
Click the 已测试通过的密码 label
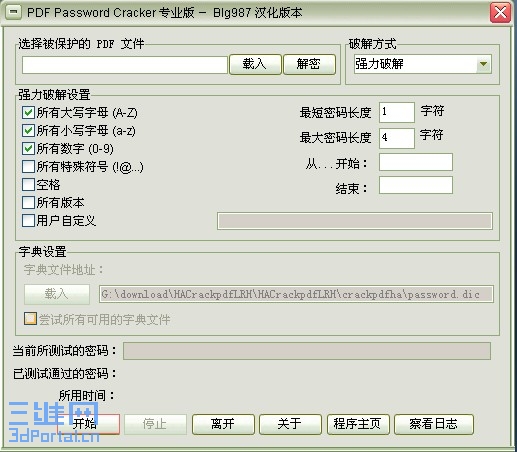64,373
